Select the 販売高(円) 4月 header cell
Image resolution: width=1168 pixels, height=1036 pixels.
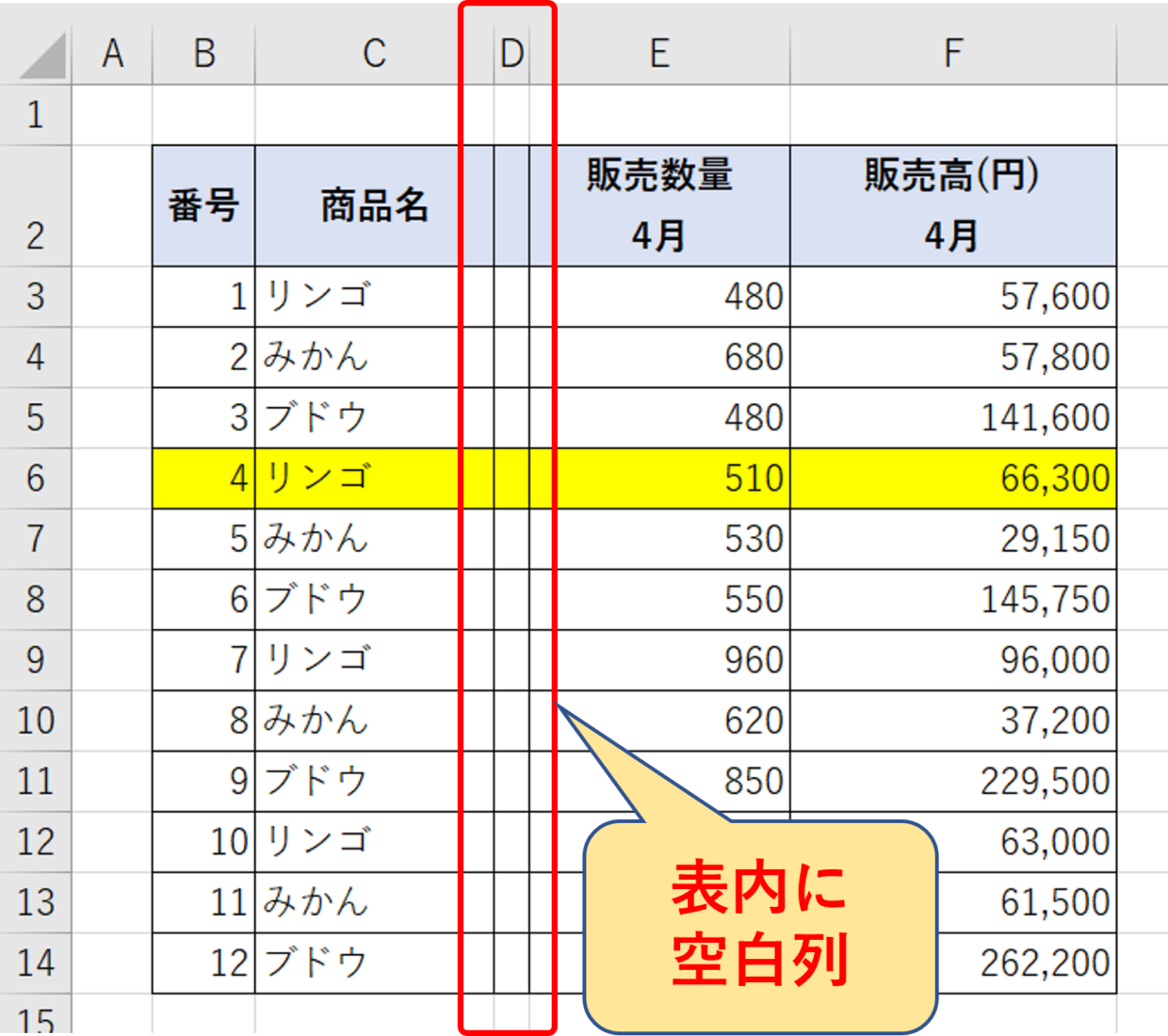tap(952, 205)
